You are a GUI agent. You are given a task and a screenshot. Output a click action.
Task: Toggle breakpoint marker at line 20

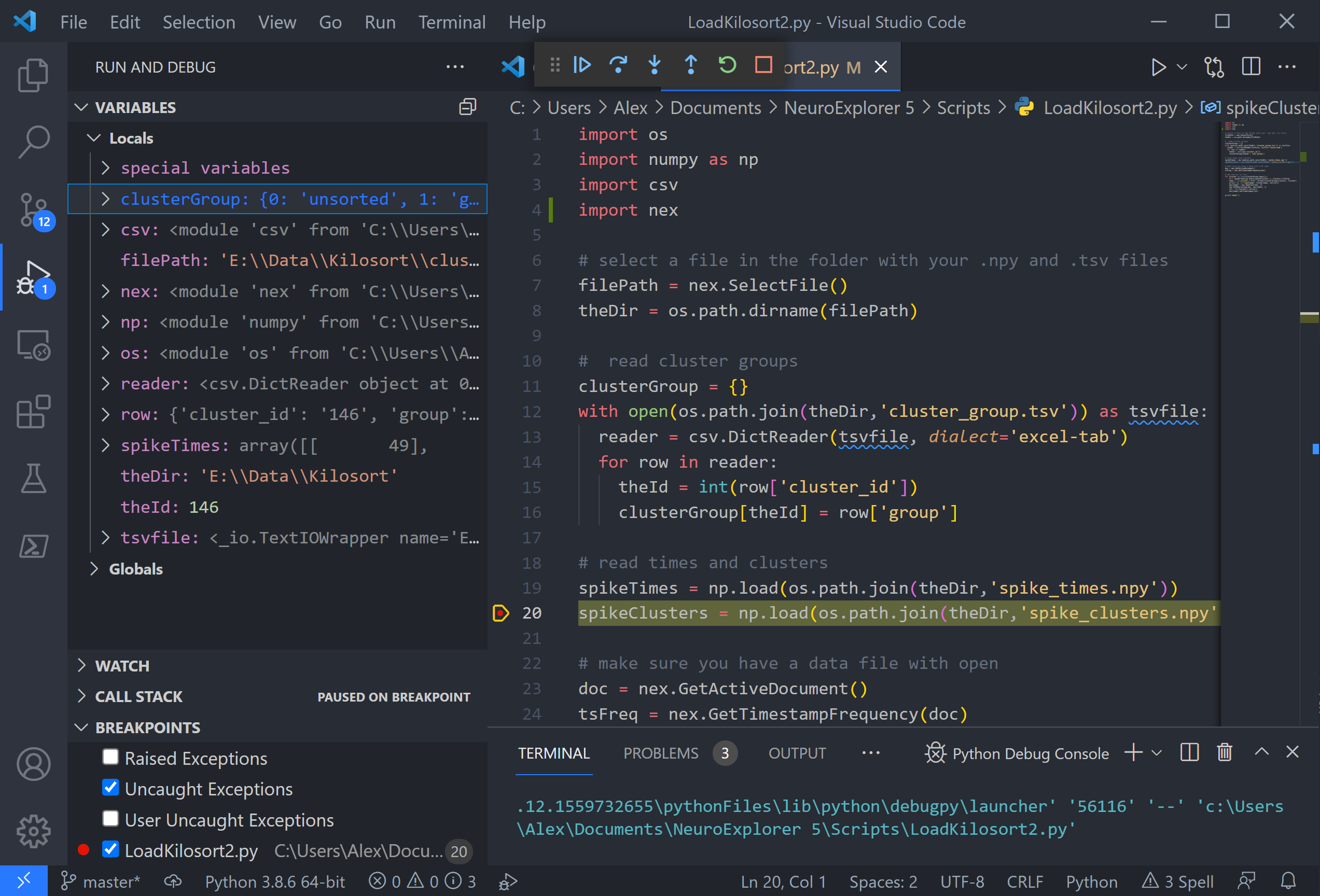(x=501, y=613)
